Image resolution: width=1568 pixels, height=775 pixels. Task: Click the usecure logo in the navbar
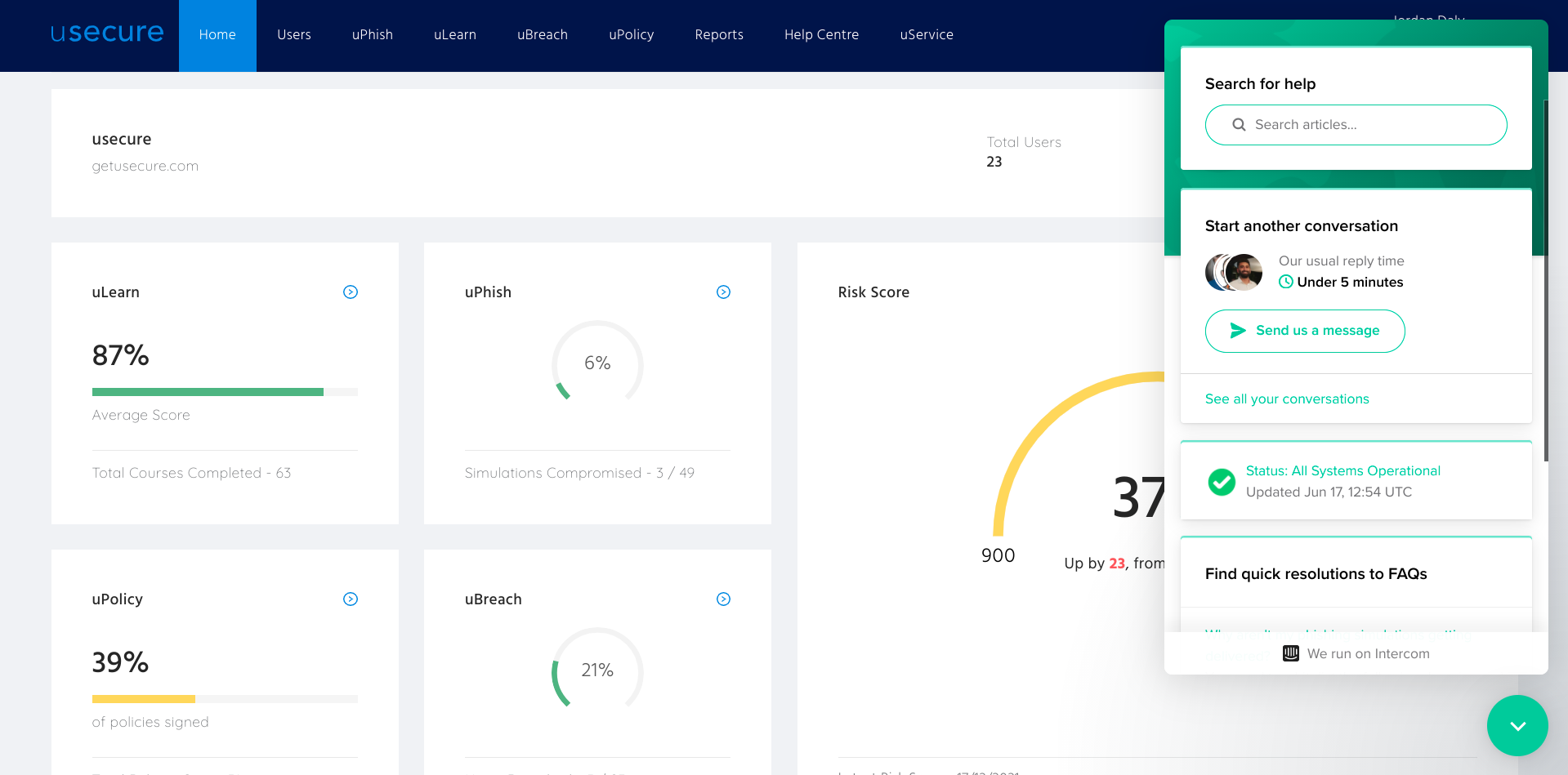tap(106, 33)
